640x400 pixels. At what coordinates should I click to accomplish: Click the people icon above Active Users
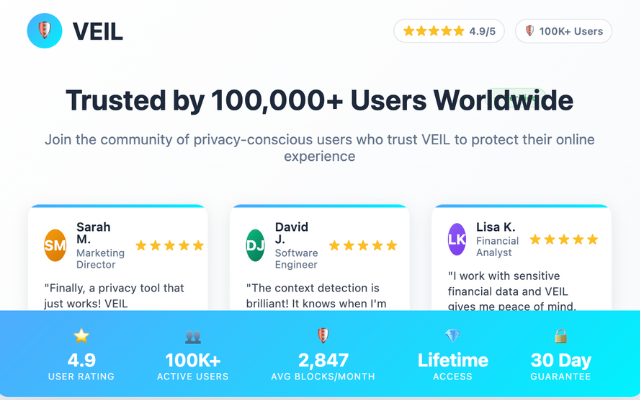(x=193, y=337)
